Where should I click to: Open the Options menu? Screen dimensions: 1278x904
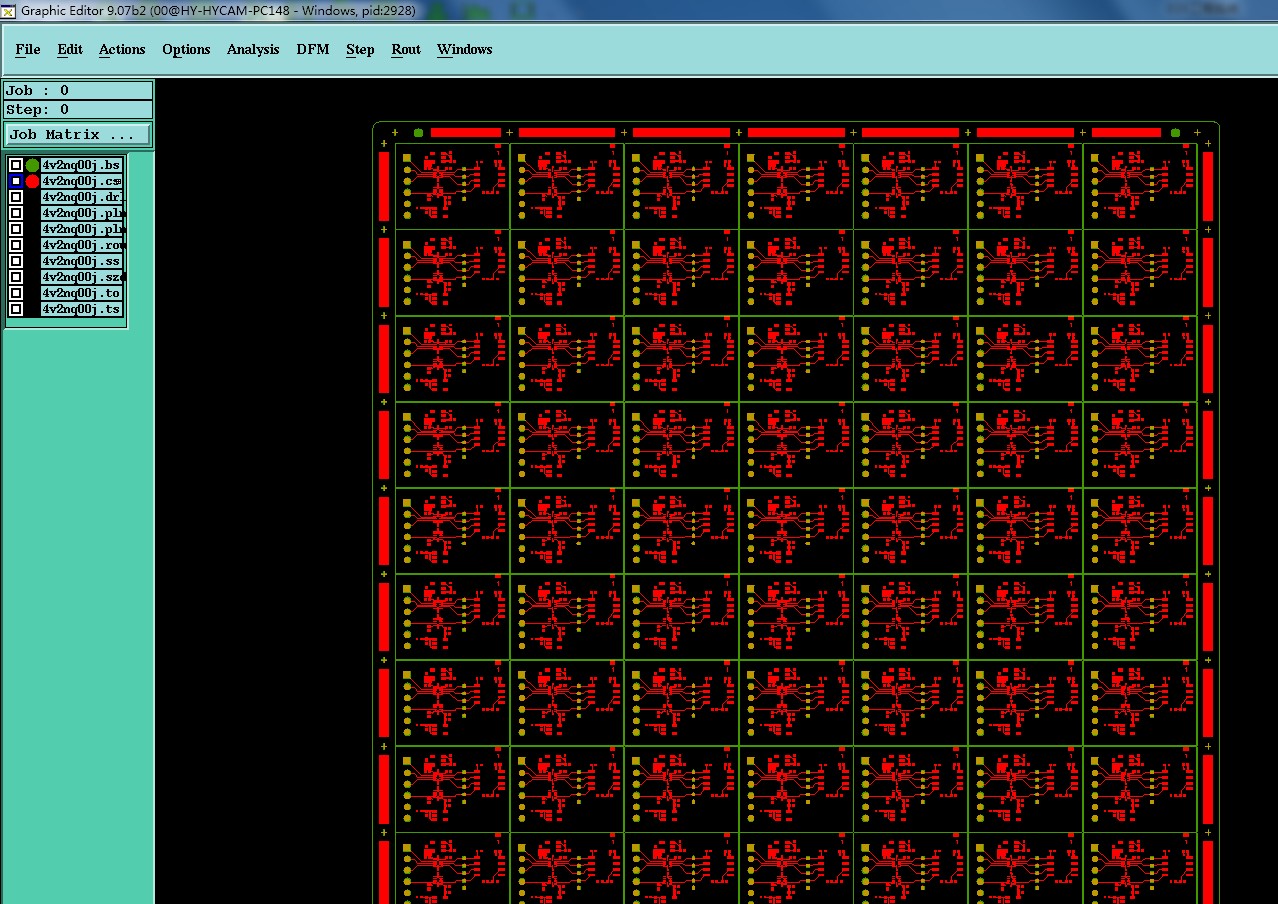(x=186, y=49)
